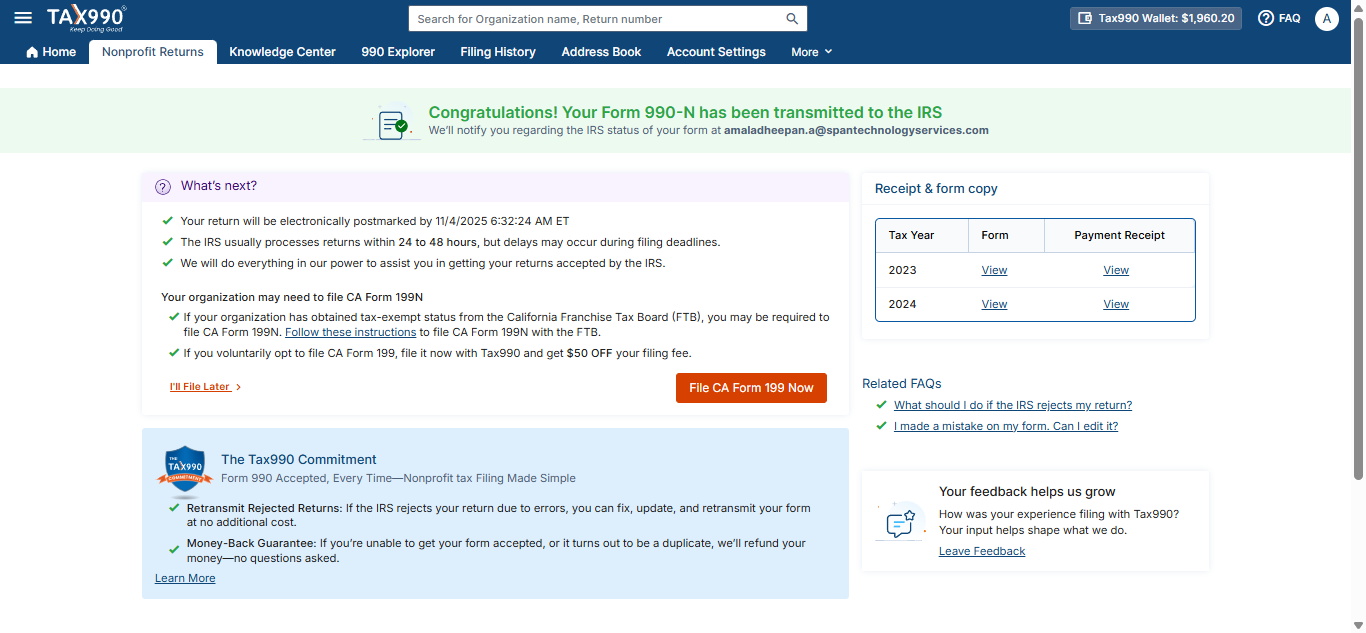Click the File CA Form 199 Now button
The image size is (1366, 633).
tap(751, 388)
